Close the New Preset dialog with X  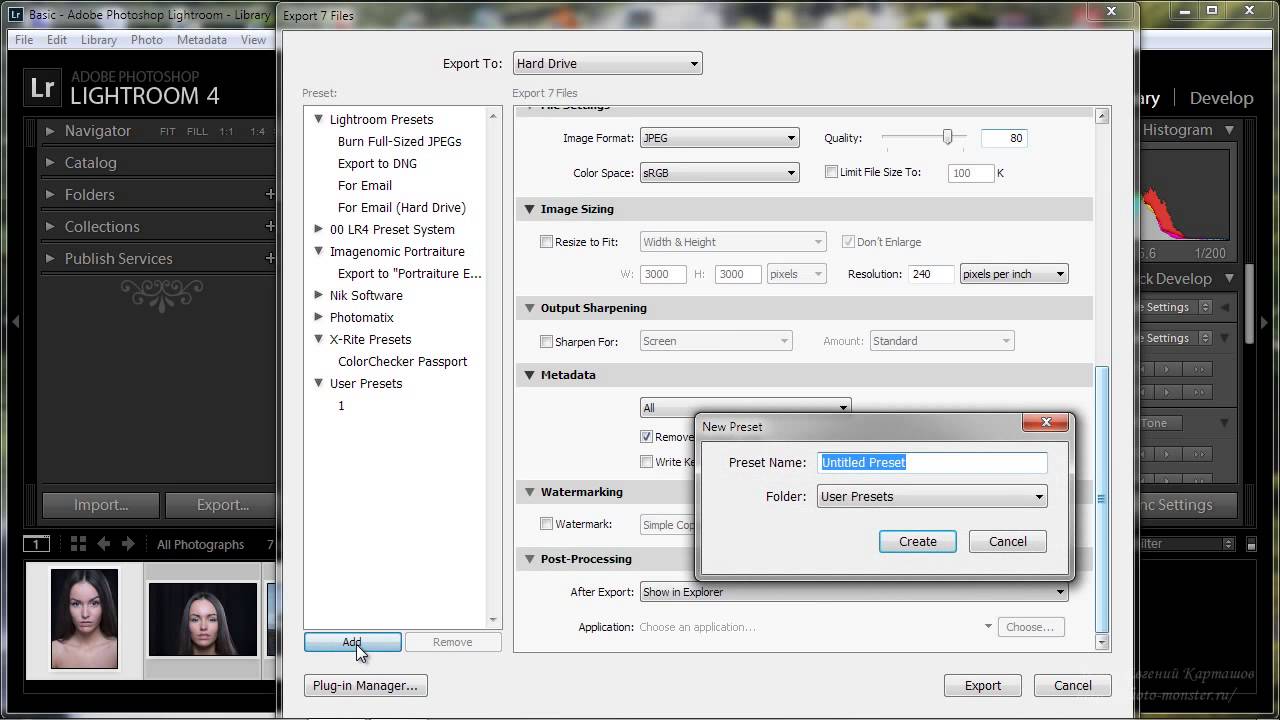(x=1046, y=422)
